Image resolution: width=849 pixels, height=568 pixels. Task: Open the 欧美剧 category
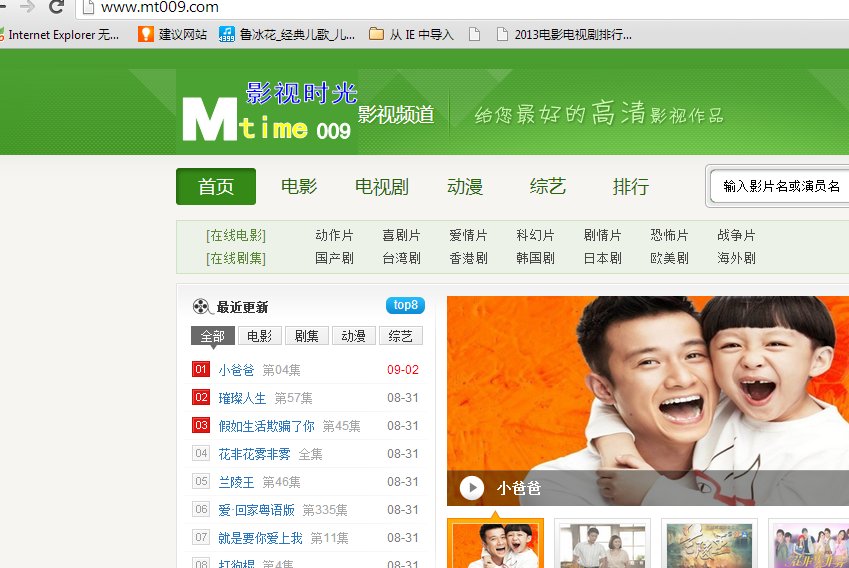point(669,258)
